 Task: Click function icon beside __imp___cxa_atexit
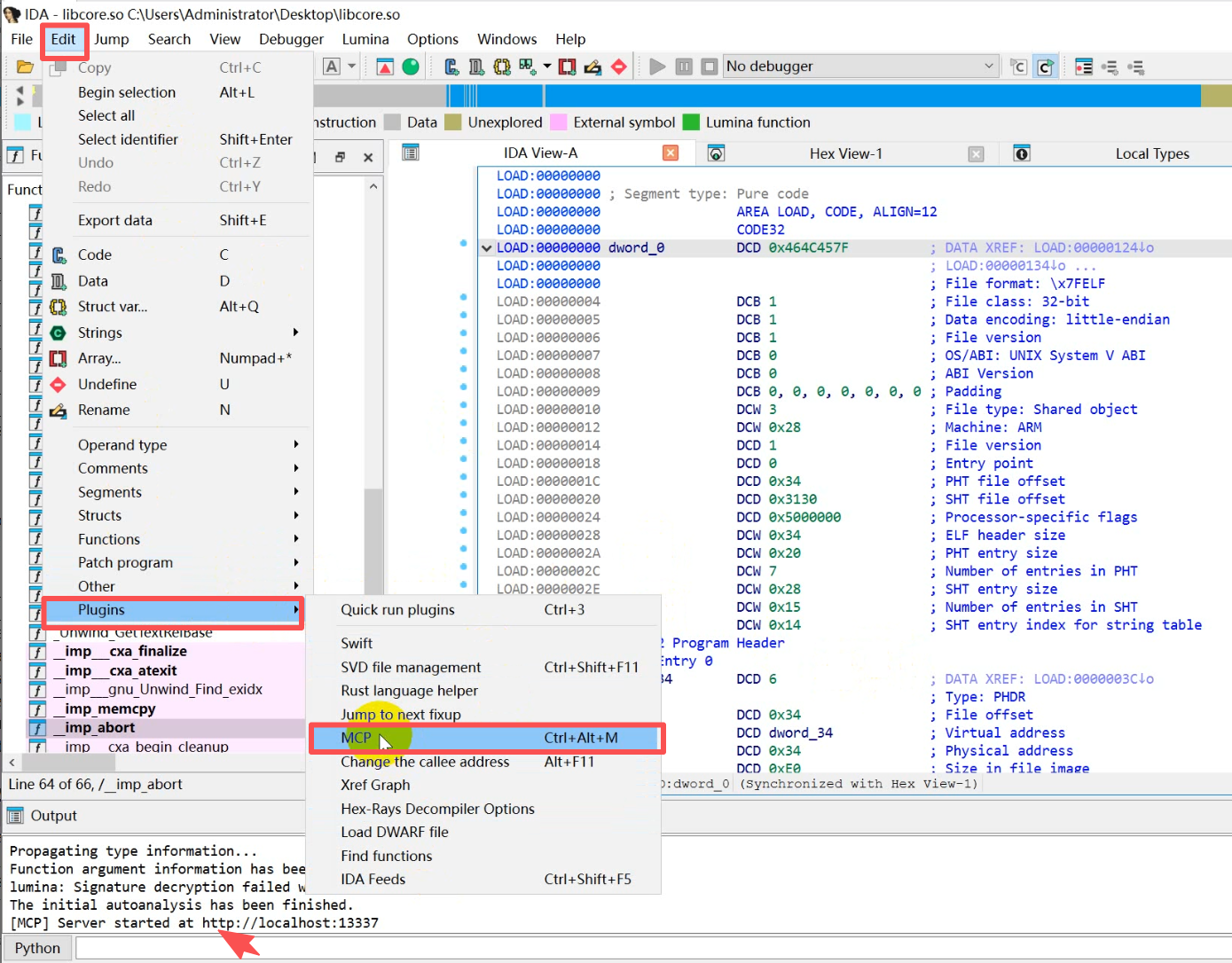[x=37, y=670]
